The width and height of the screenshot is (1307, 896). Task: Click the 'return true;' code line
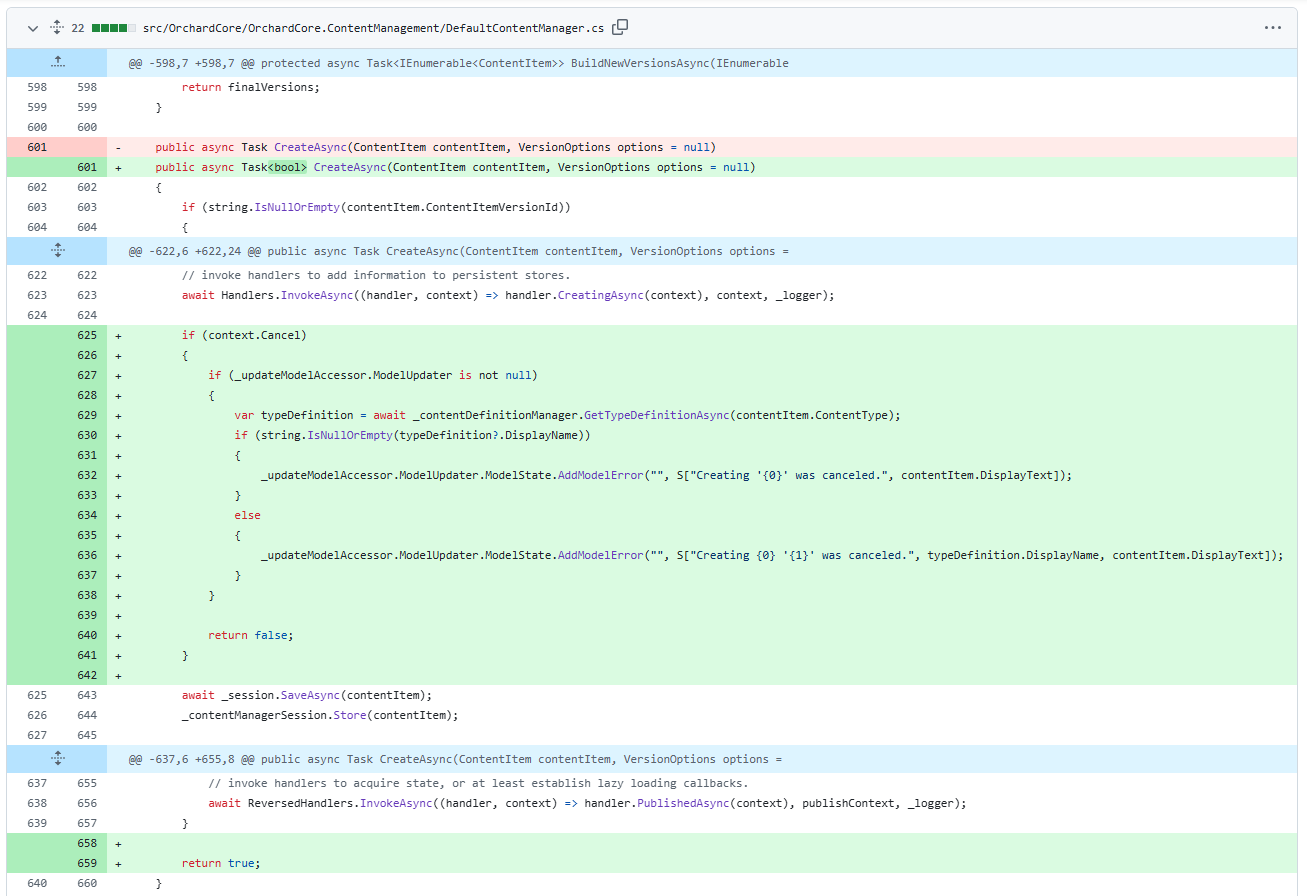coord(221,863)
